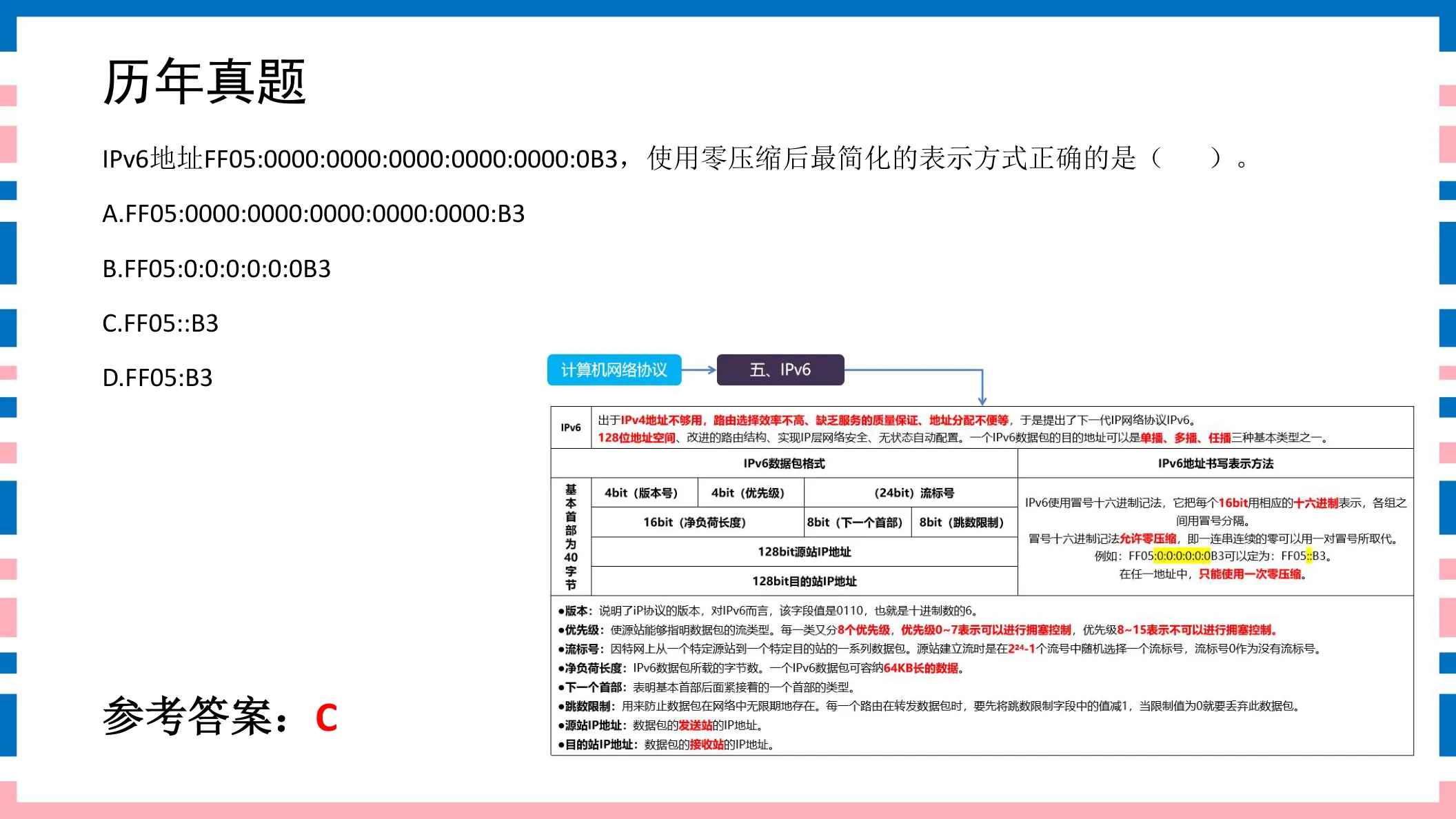Image resolution: width=1456 pixels, height=819 pixels.
Task: Click the '●源站IP地址' bullet line
Action: click(661, 725)
